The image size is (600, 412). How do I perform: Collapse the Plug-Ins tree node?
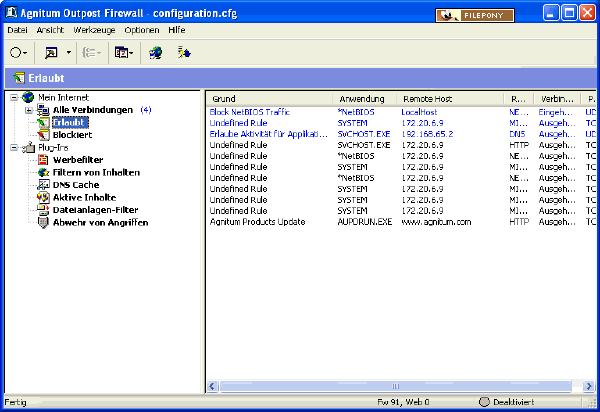[14, 148]
